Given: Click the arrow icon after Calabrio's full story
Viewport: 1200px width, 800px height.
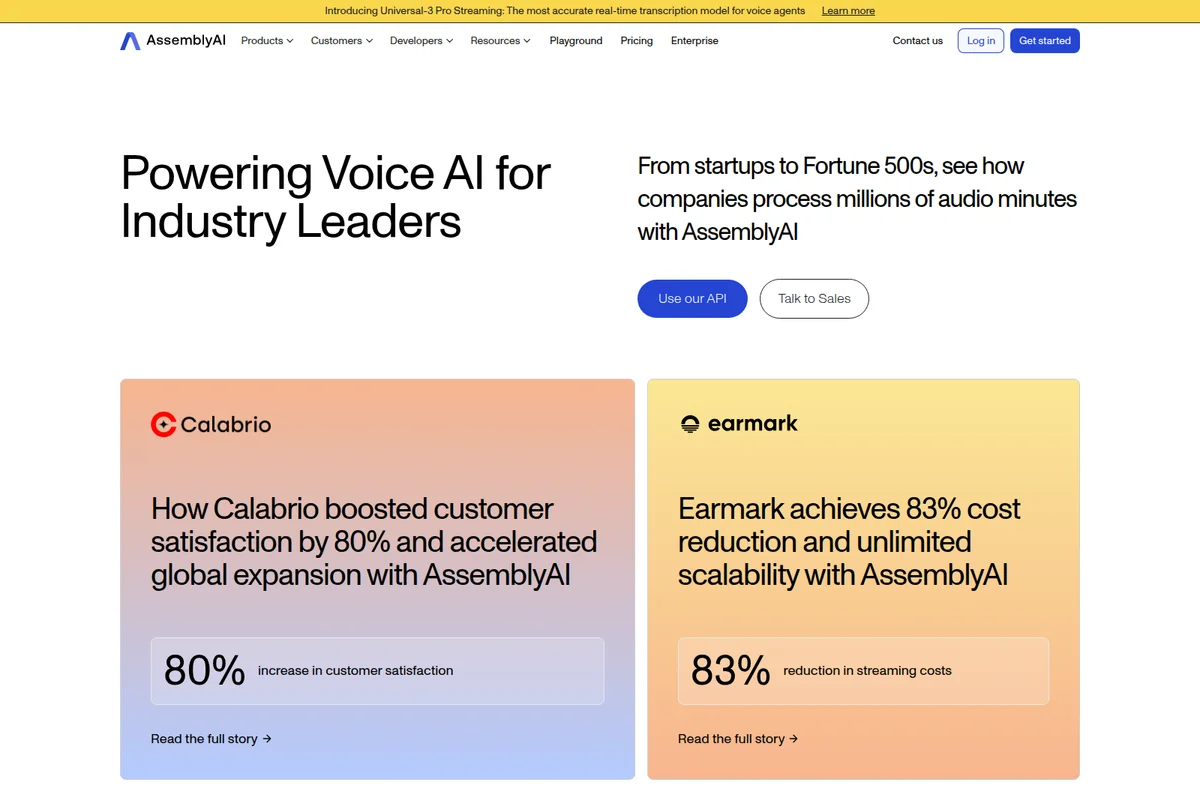Looking at the screenshot, I should point(266,738).
